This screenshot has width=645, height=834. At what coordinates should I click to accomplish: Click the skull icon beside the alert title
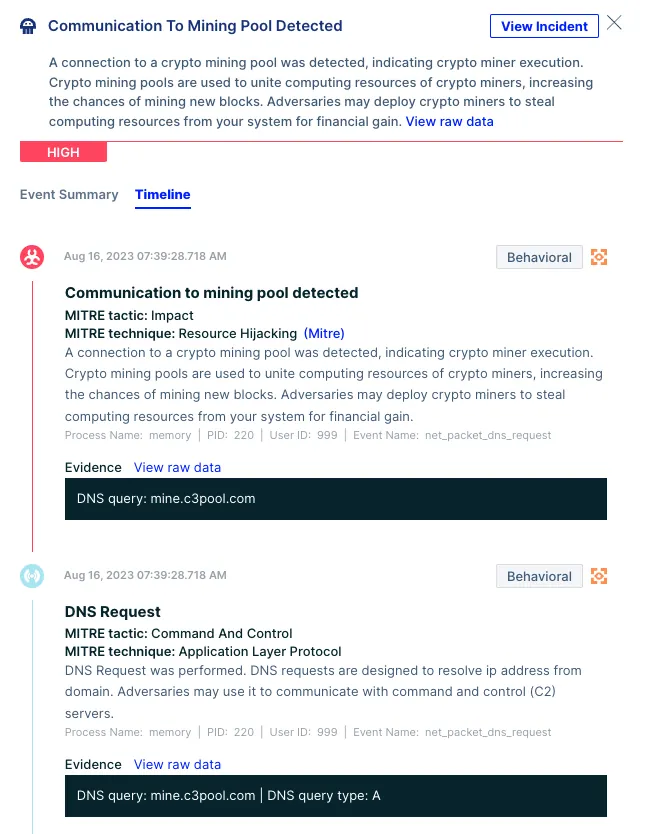tap(28, 26)
